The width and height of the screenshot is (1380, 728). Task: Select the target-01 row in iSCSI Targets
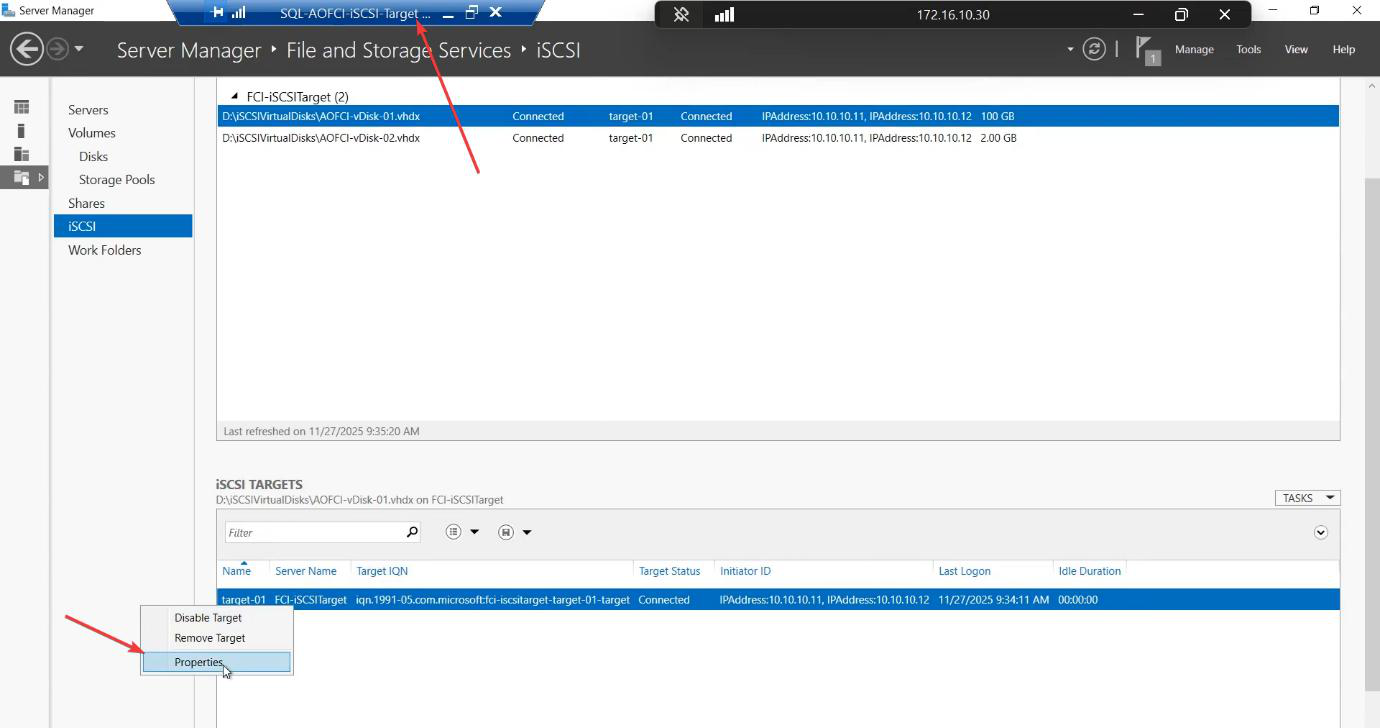778,600
